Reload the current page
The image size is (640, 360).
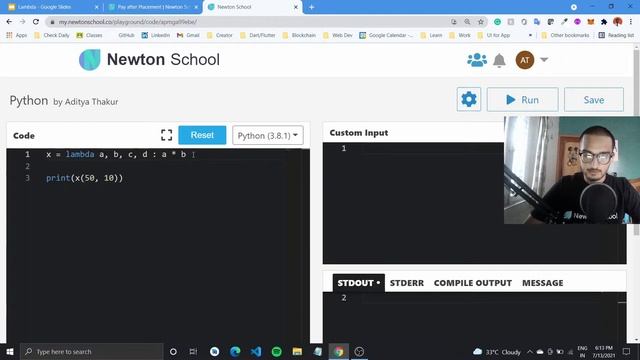pyautogui.click(x=36, y=22)
